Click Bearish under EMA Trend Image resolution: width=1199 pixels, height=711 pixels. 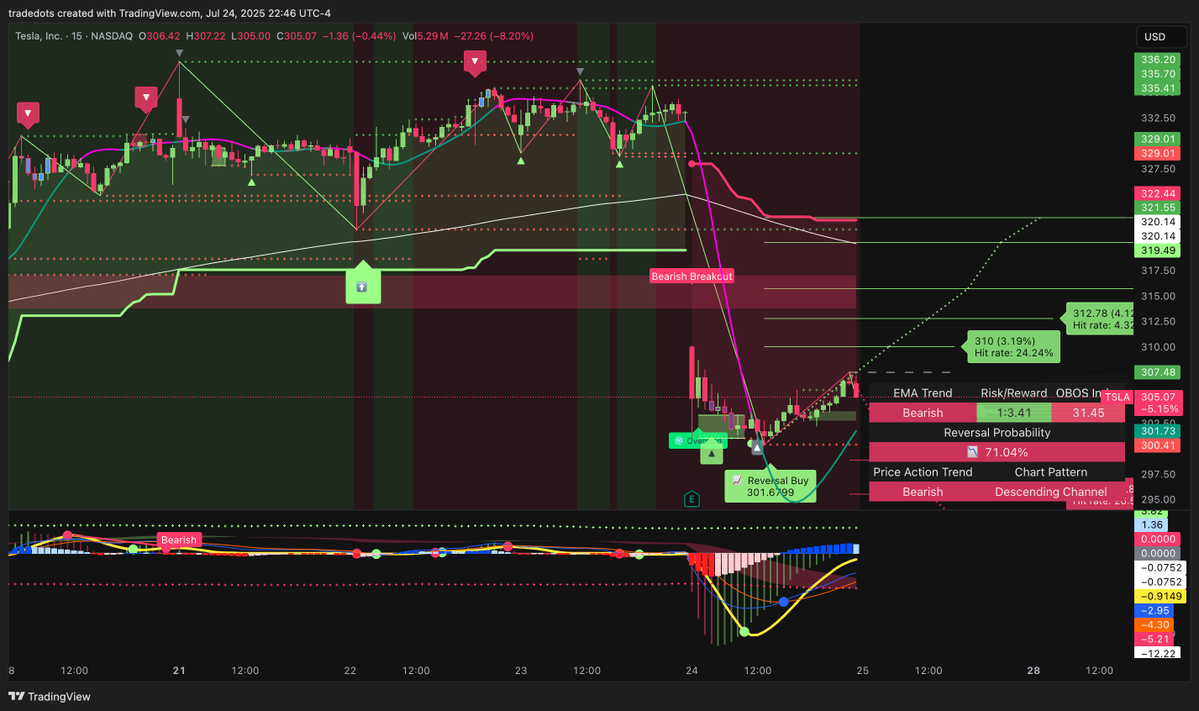(x=923, y=413)
